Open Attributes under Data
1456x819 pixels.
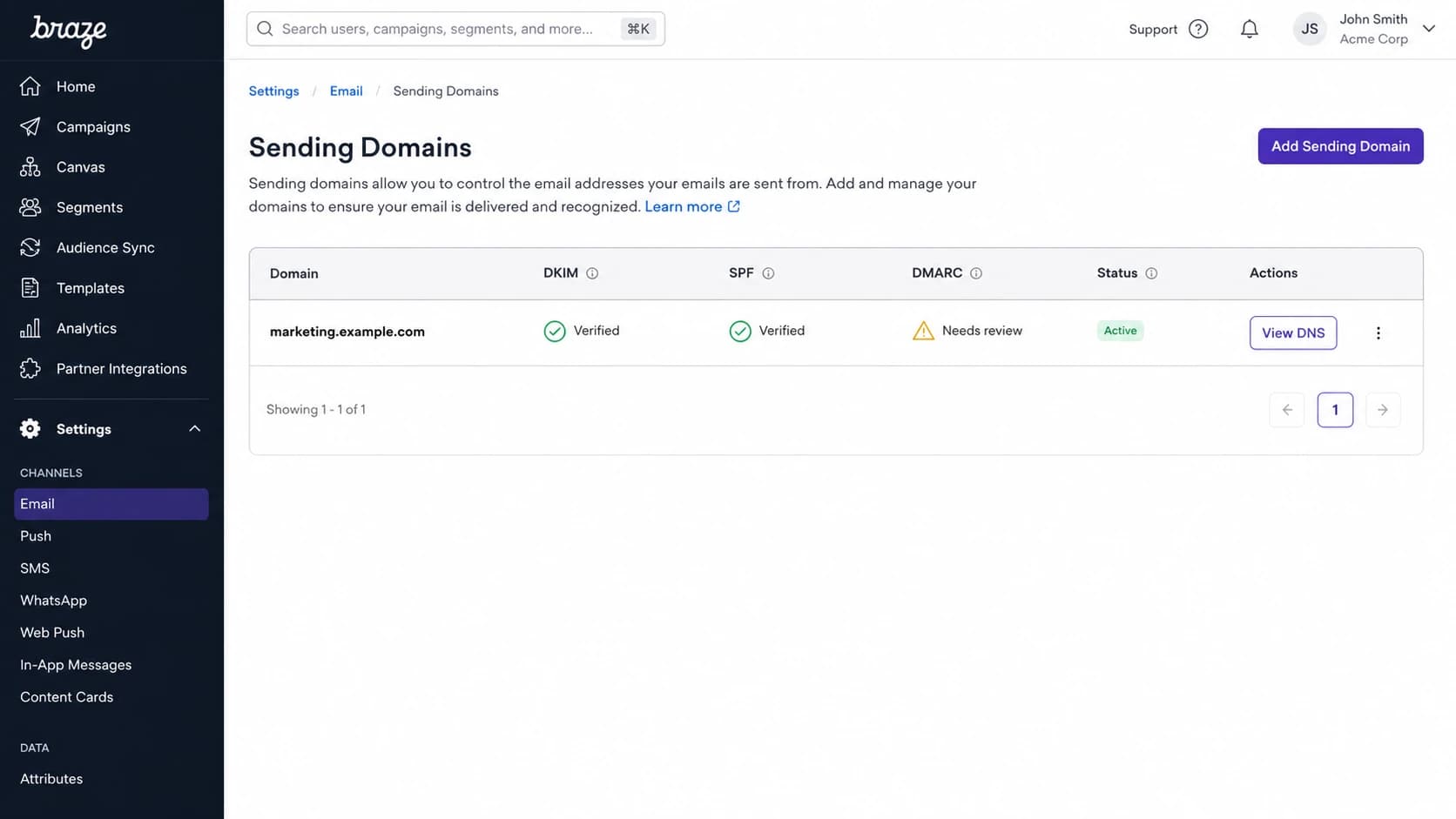click(x=51, y=779)
